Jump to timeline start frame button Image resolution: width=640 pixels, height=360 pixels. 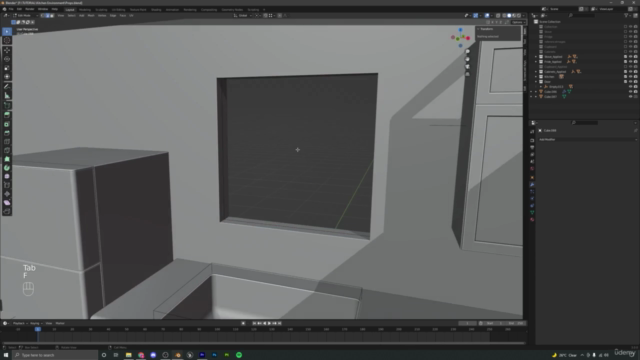pos(254,323)
